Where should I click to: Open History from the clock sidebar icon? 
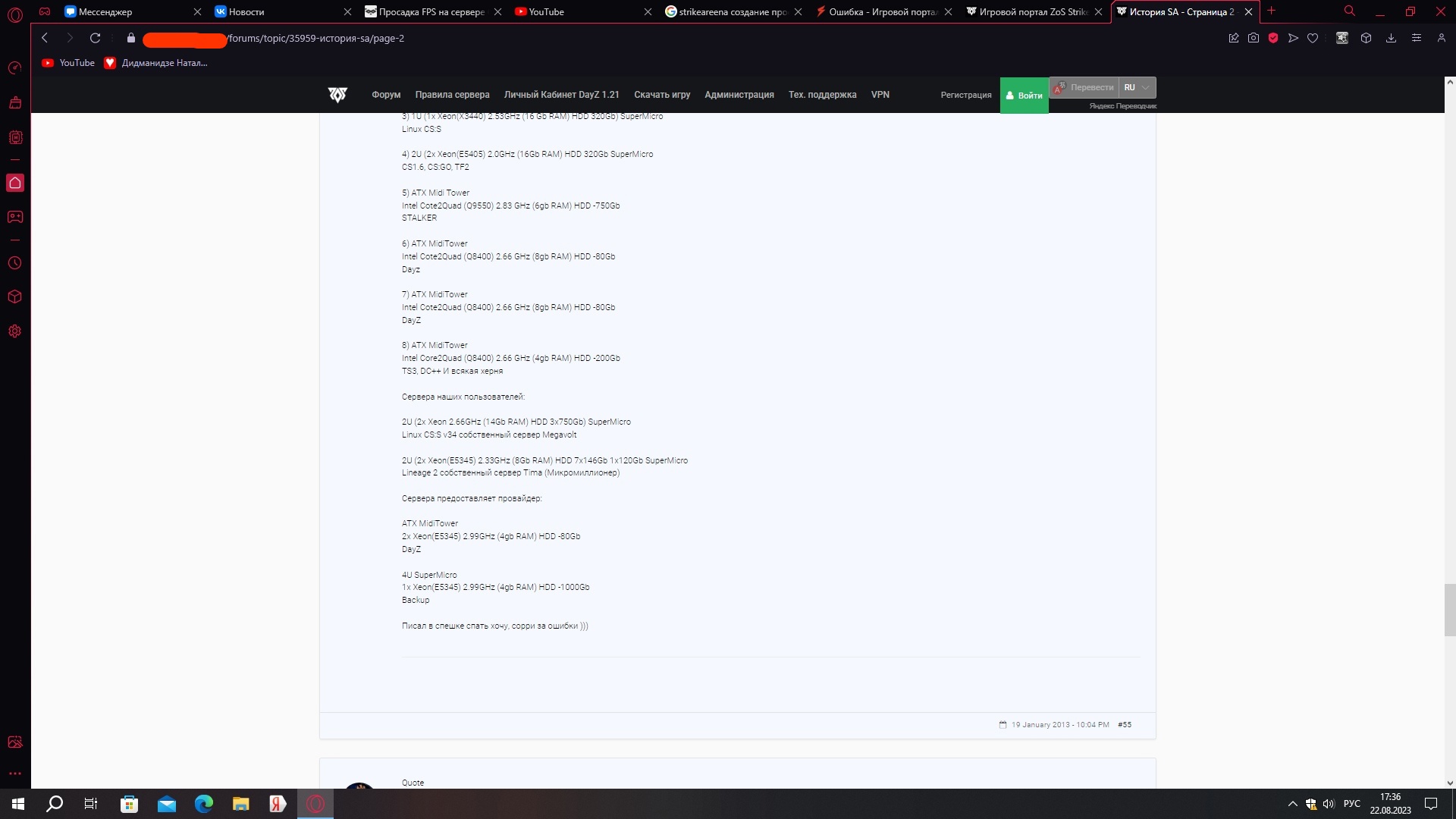click(x=15, y=263)
